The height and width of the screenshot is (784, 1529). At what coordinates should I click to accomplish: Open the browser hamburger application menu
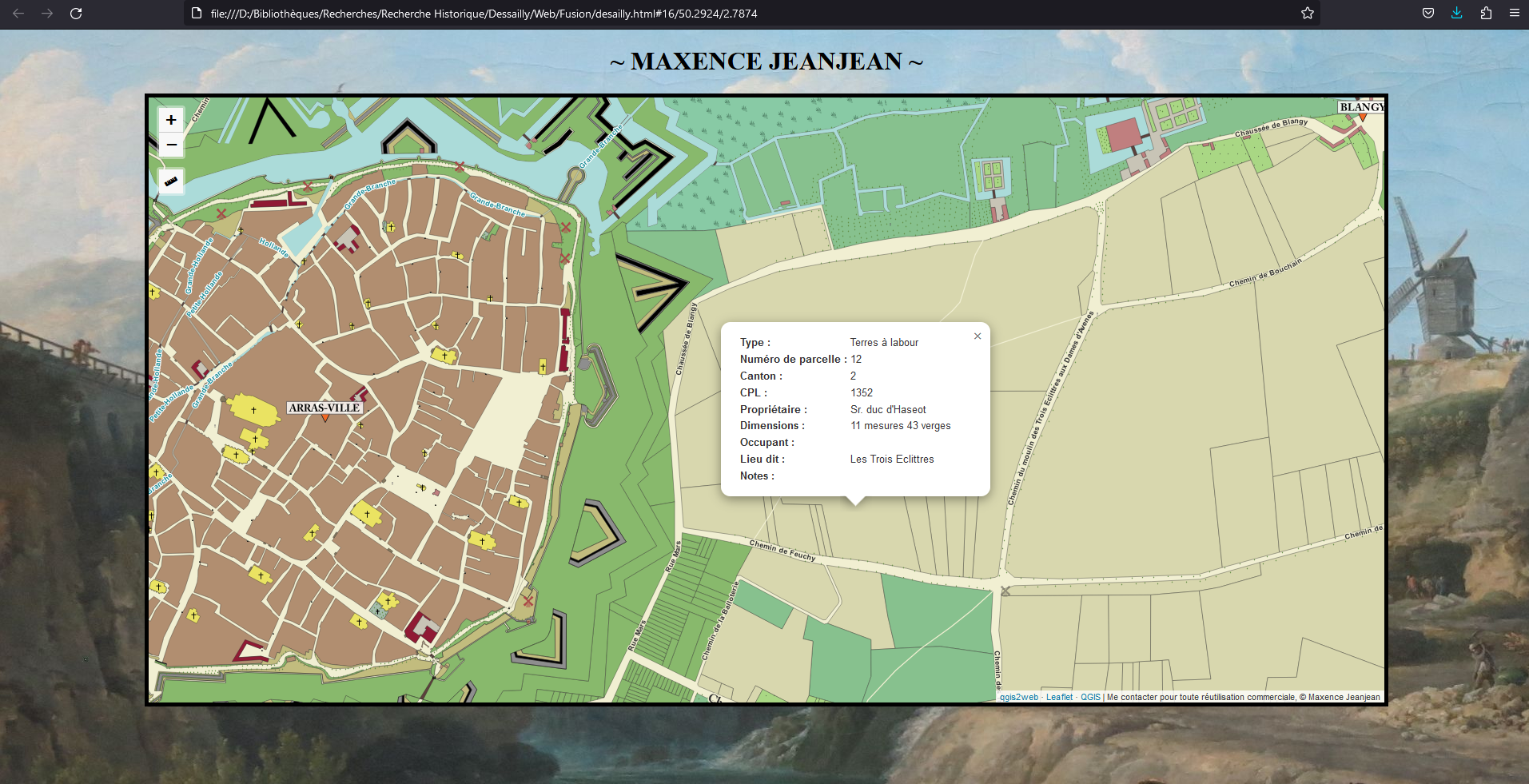click(x=1514, y=14)
